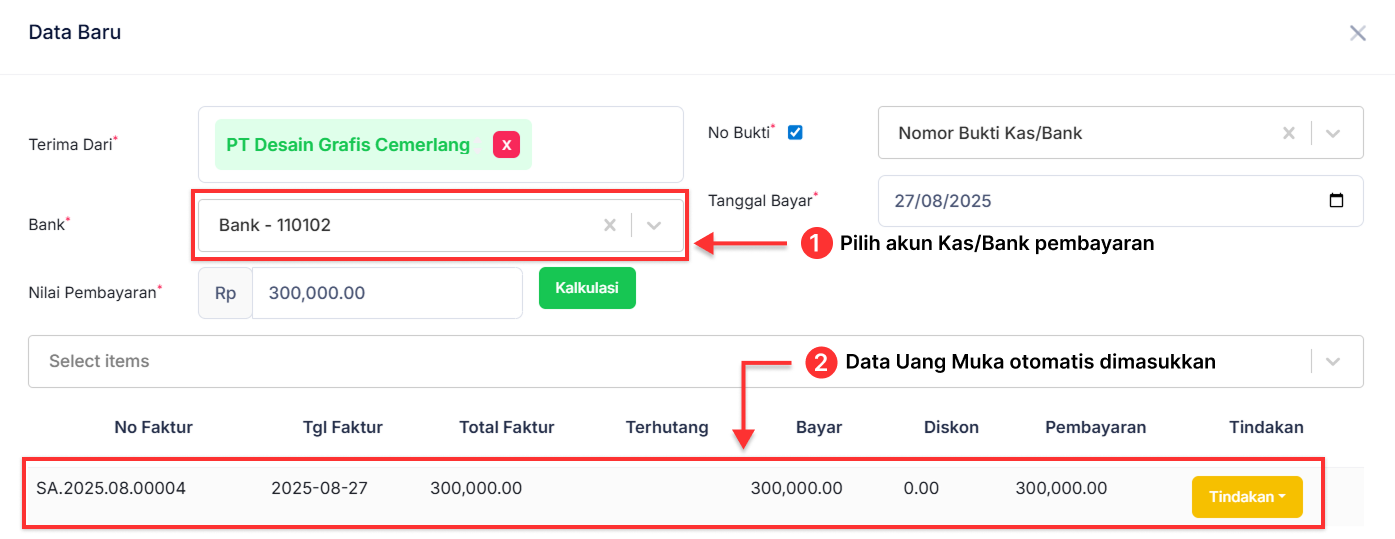
Task: Click the Pembayaran column header
Action: point(1096,427)
